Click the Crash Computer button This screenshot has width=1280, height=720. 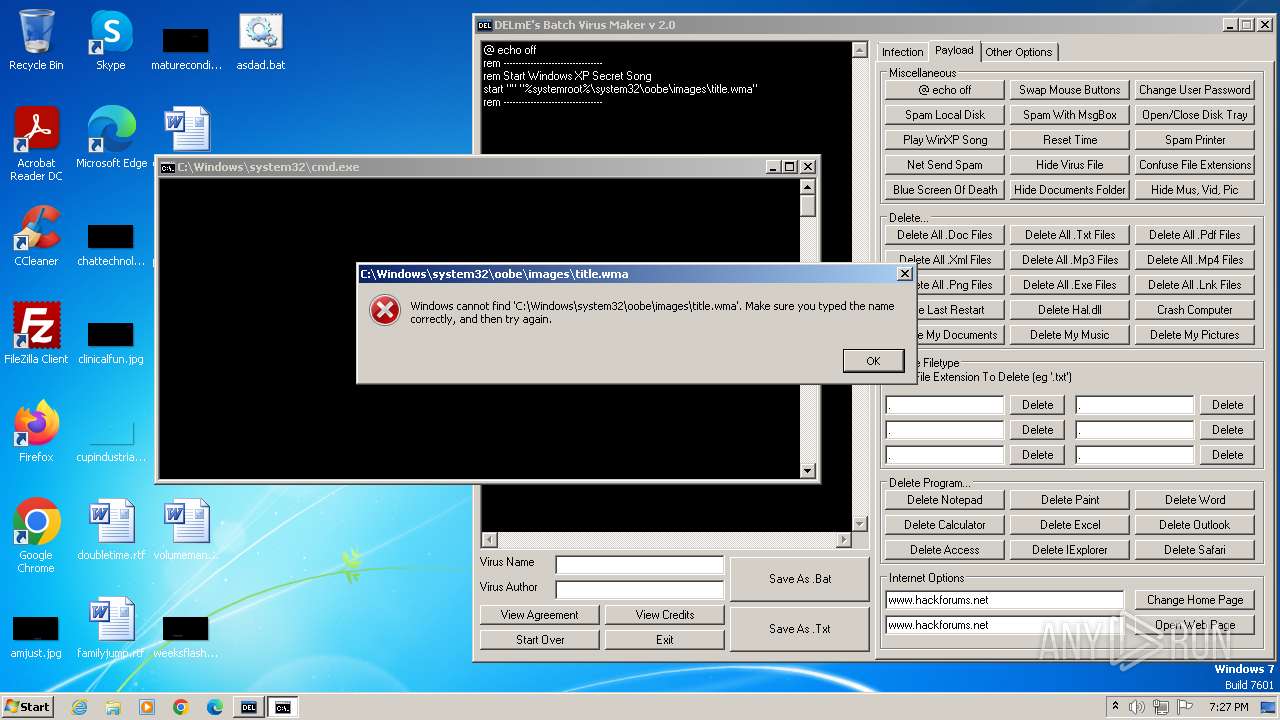(1195, 310)
